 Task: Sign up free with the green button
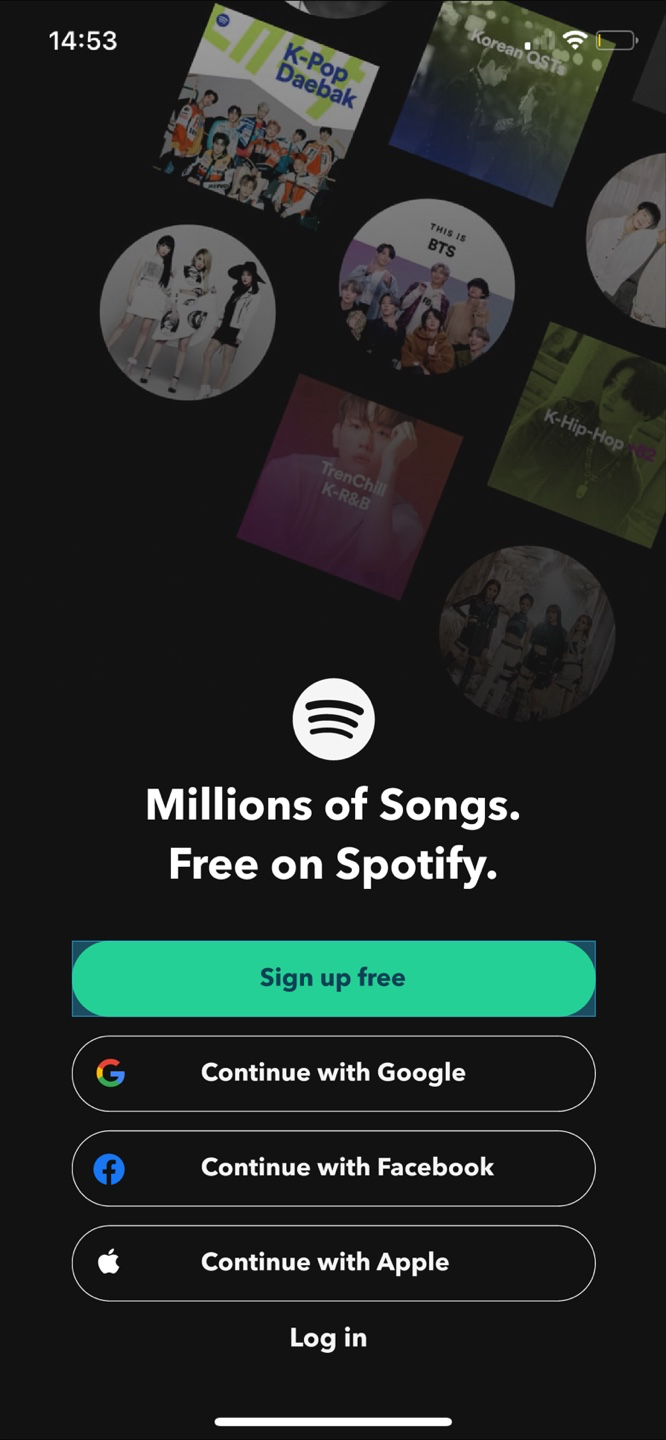[x=333, y=978]
